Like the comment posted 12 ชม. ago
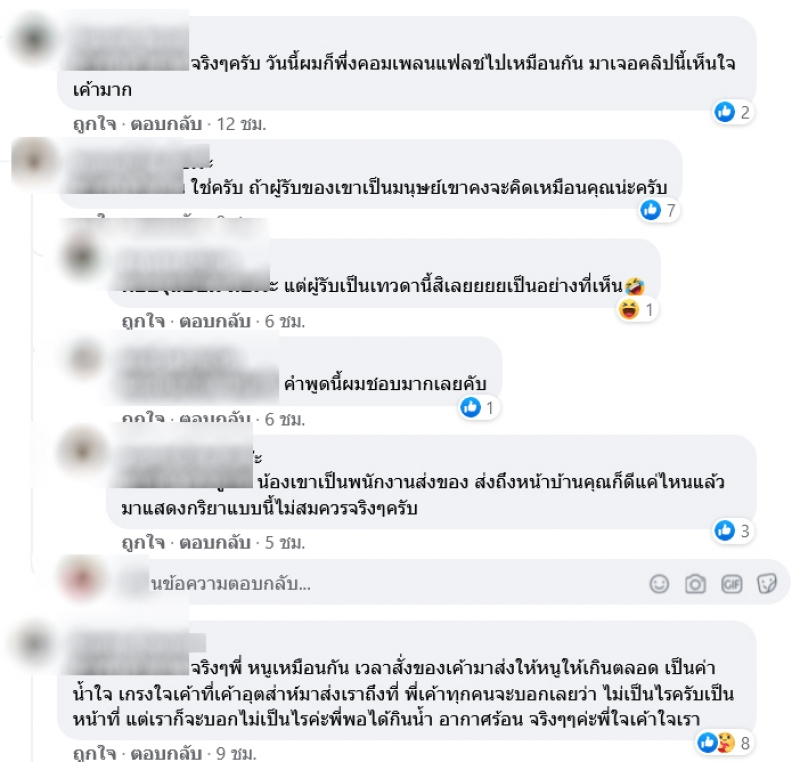The image size is (800, 762). coord(95,124)
